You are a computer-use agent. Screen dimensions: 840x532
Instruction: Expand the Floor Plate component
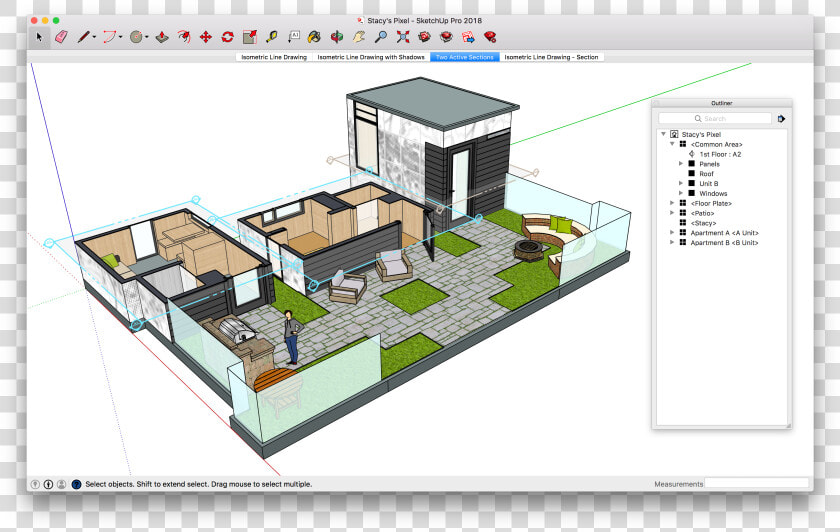coord(672,203)
